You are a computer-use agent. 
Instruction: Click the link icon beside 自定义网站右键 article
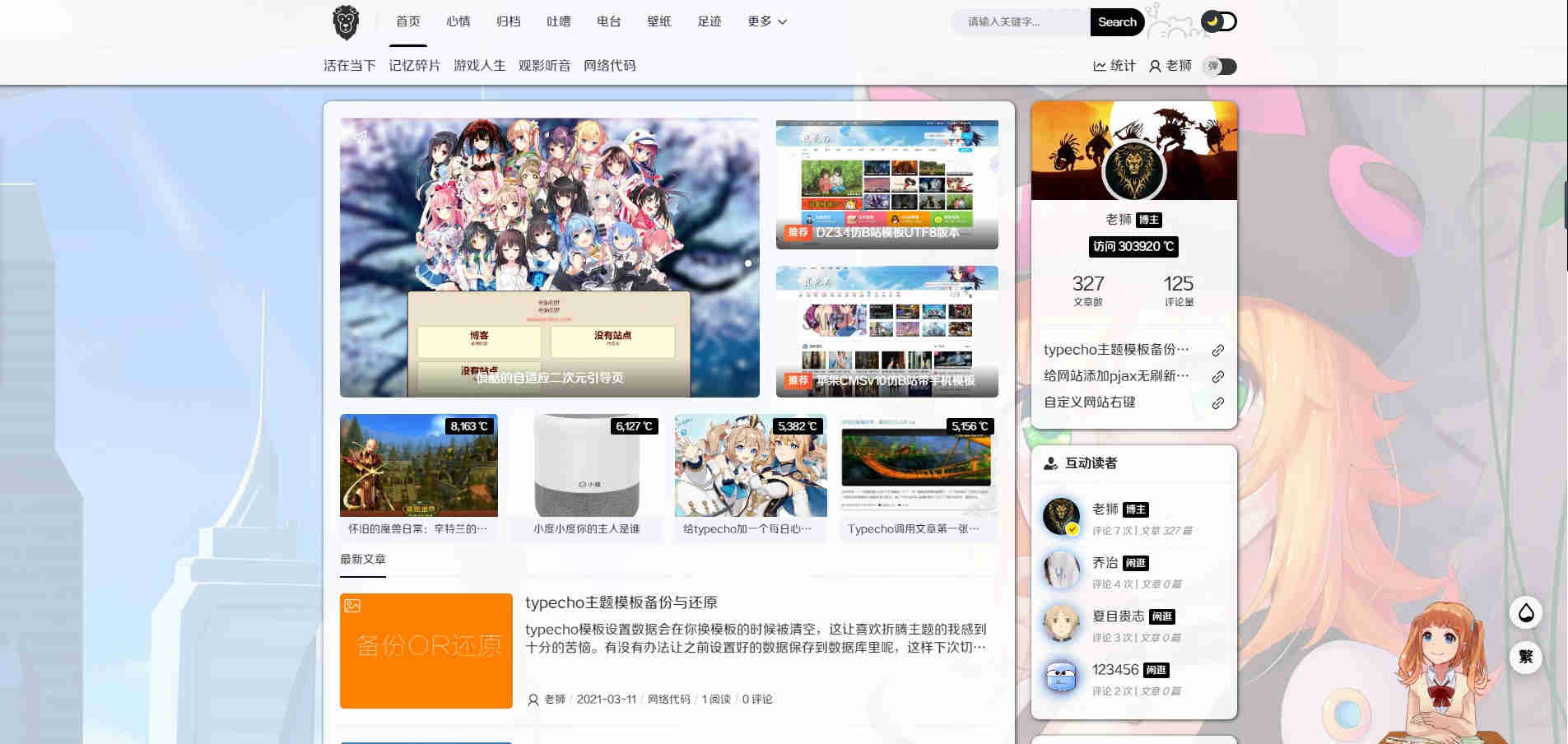pyautogui.click(x=1218, y=402)
